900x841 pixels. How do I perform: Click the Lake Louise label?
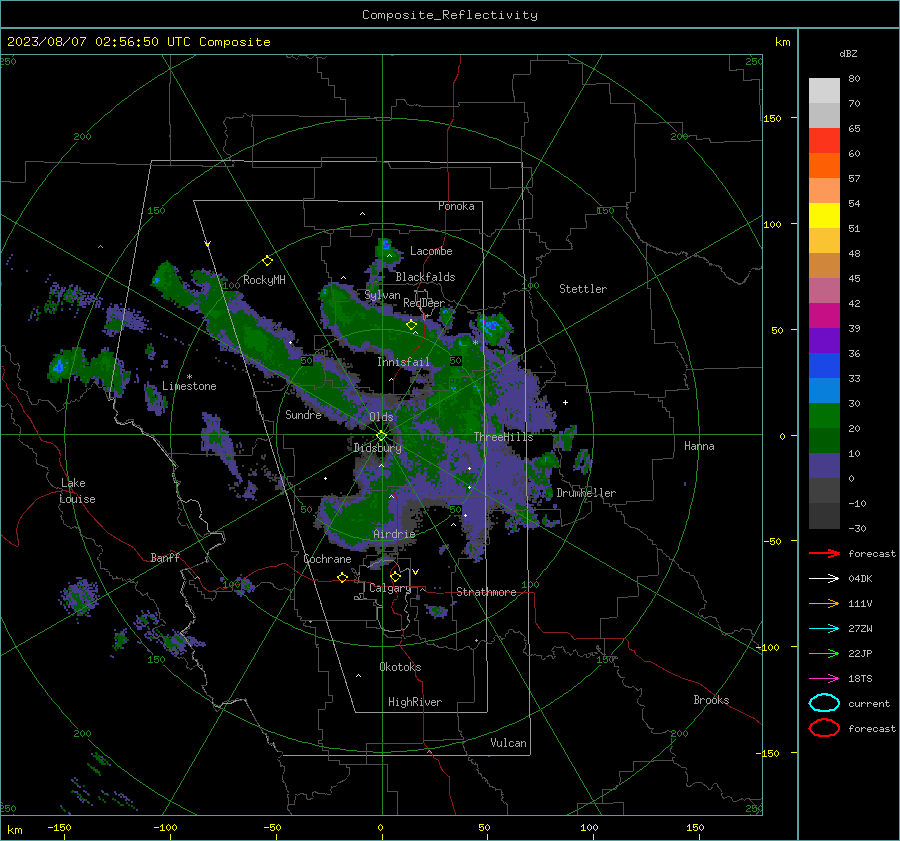[77, 491]
